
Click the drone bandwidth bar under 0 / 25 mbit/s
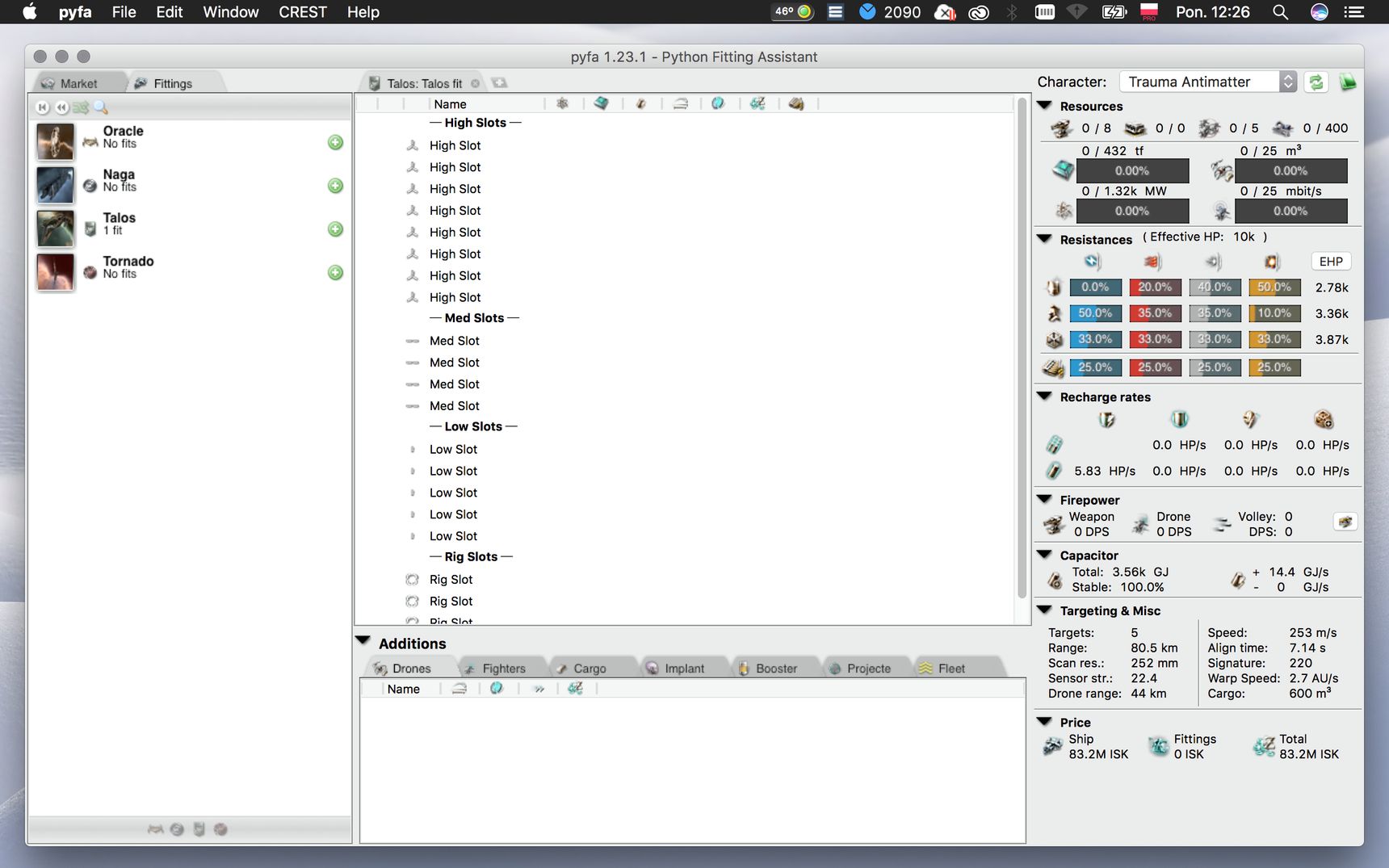[1290, 211]
